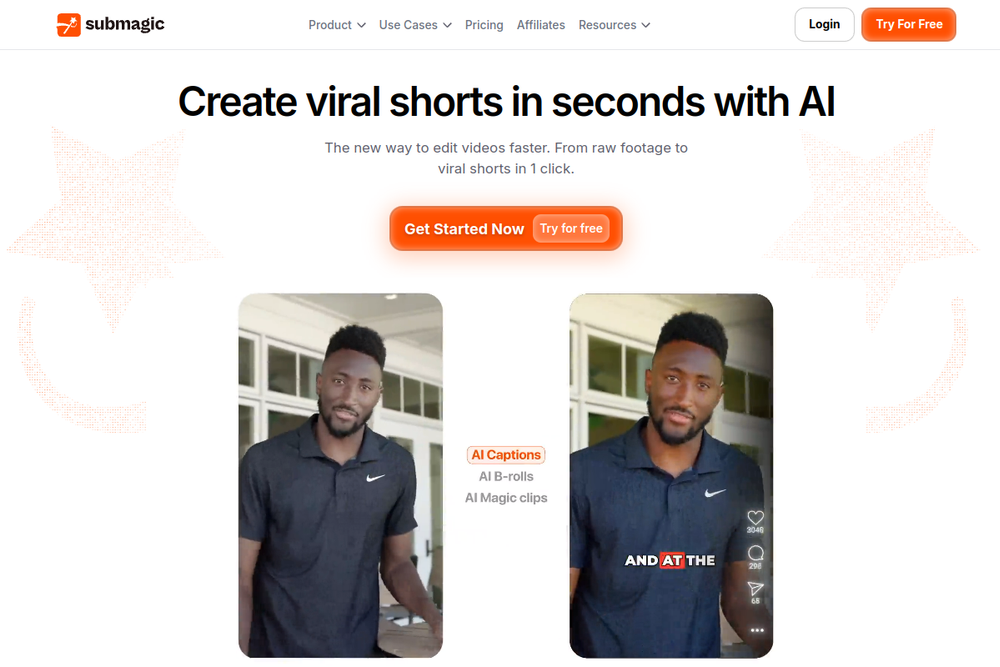Click the Submagic orange logo icon
Viewport: 1000px width, 667px height.
[x=69, y=25]
